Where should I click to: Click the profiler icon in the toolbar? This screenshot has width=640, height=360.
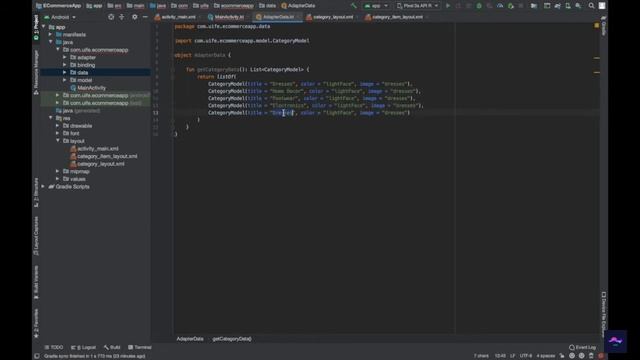[x=500, y=6]
